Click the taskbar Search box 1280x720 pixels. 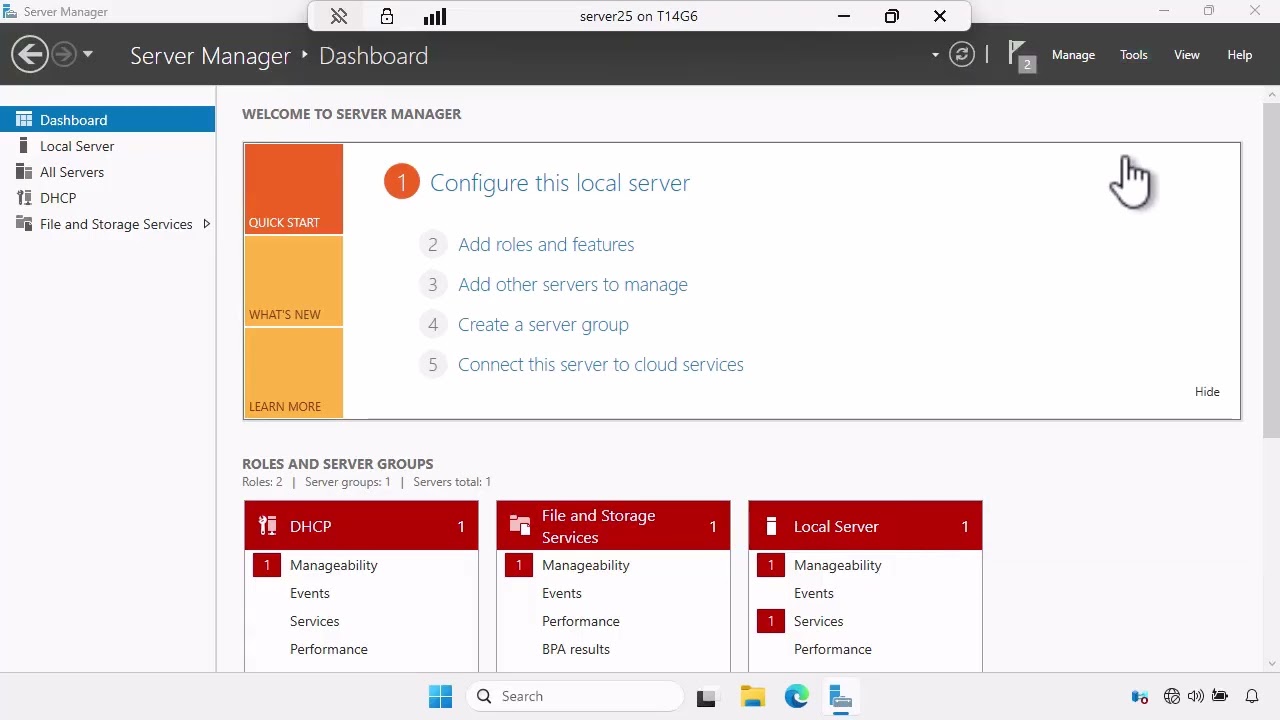pos(577,696)
